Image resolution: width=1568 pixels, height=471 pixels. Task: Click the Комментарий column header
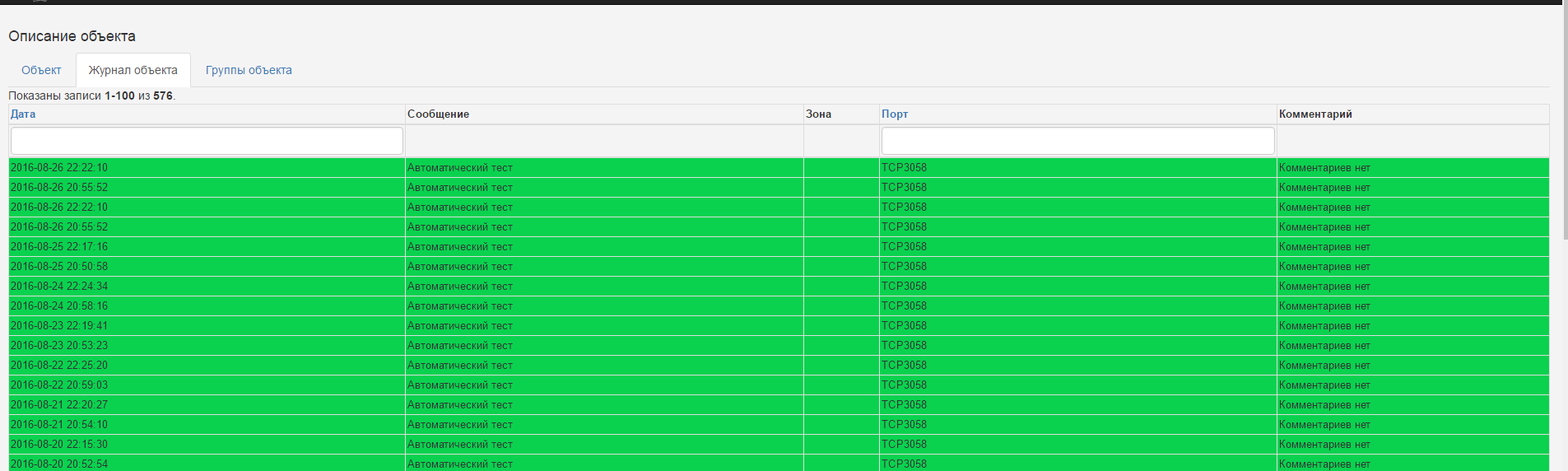click(x=1315, y=114)
